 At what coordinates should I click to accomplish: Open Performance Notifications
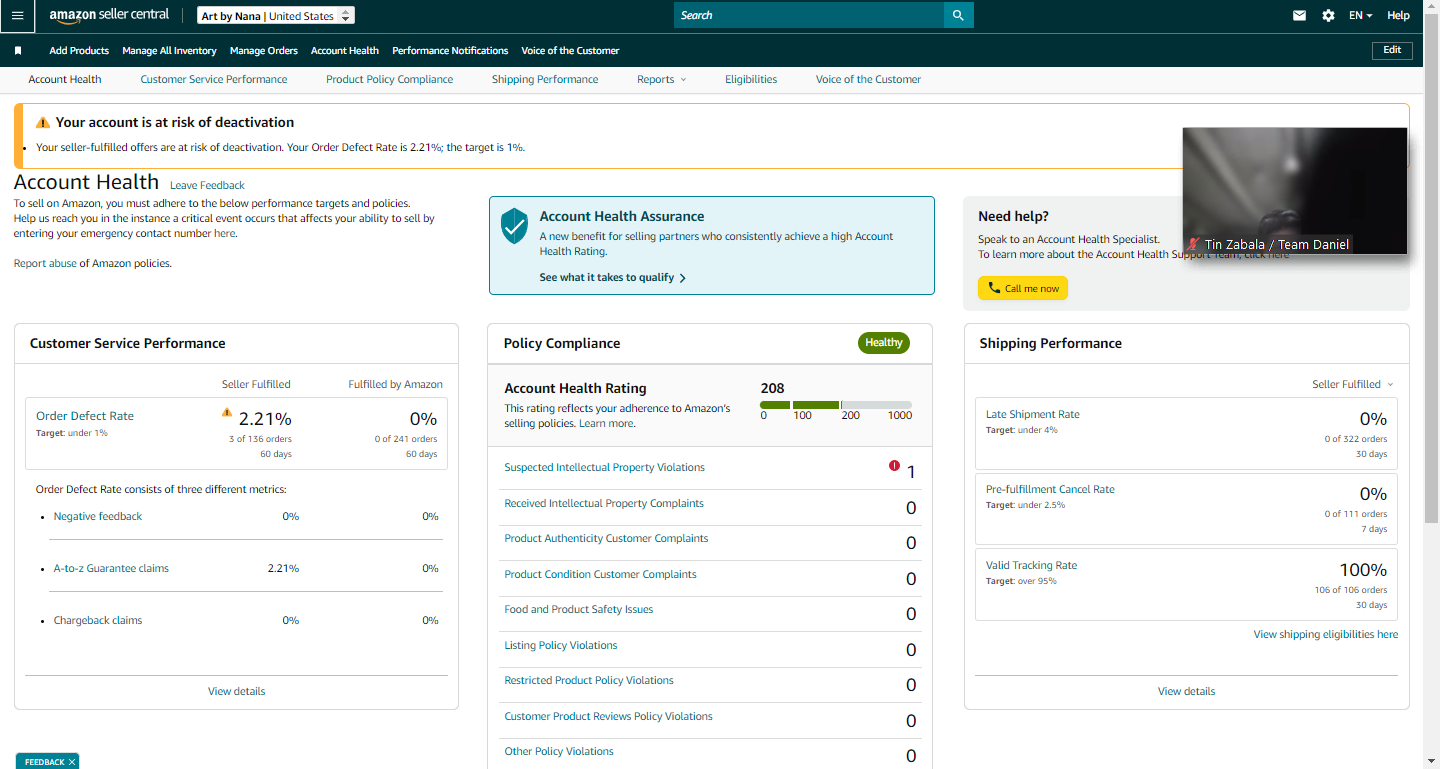coord(450,50)
